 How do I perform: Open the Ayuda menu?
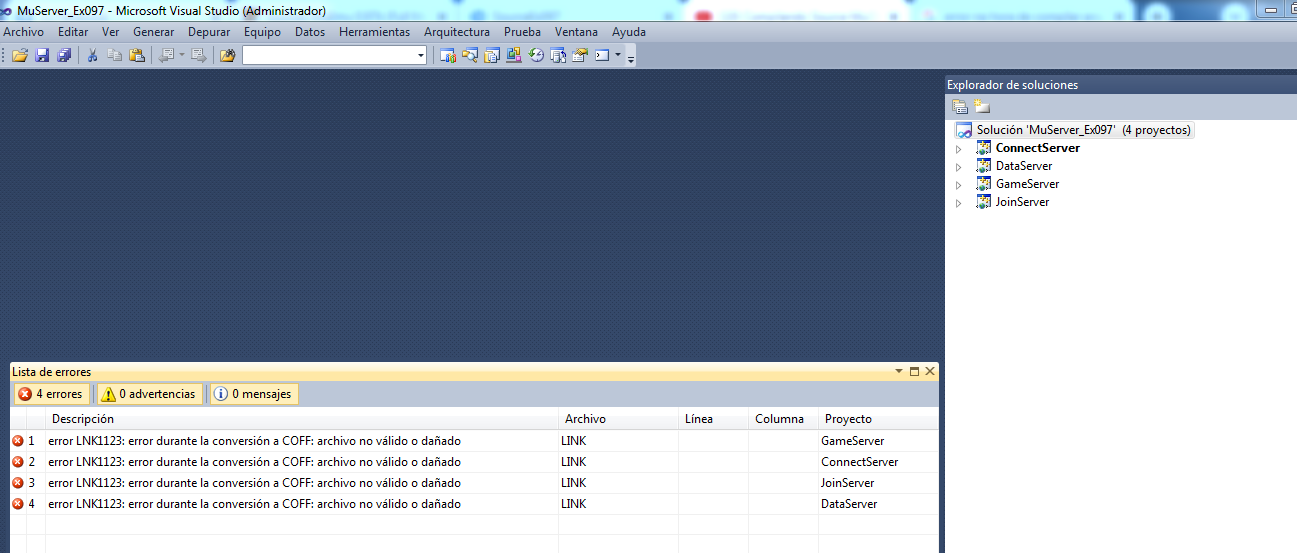629,32
